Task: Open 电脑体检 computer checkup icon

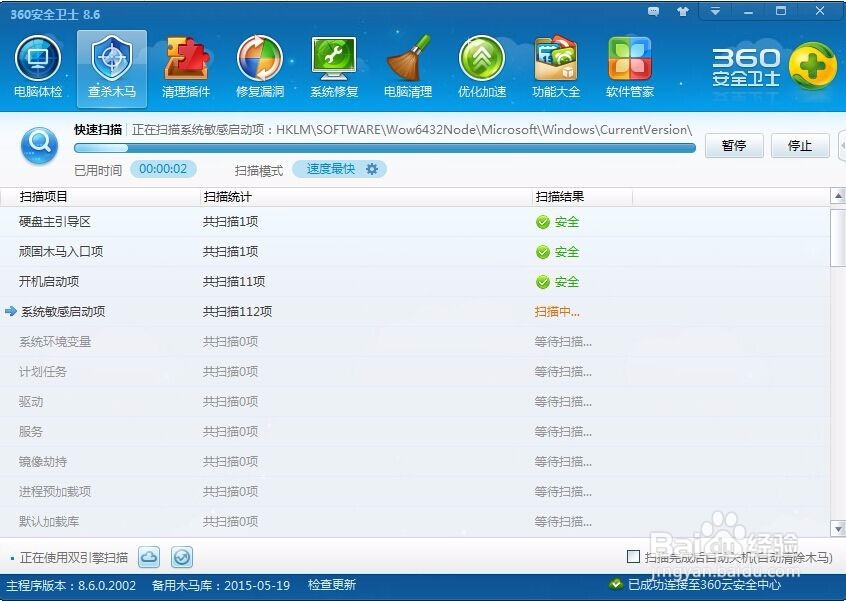Action: point(38,67)
